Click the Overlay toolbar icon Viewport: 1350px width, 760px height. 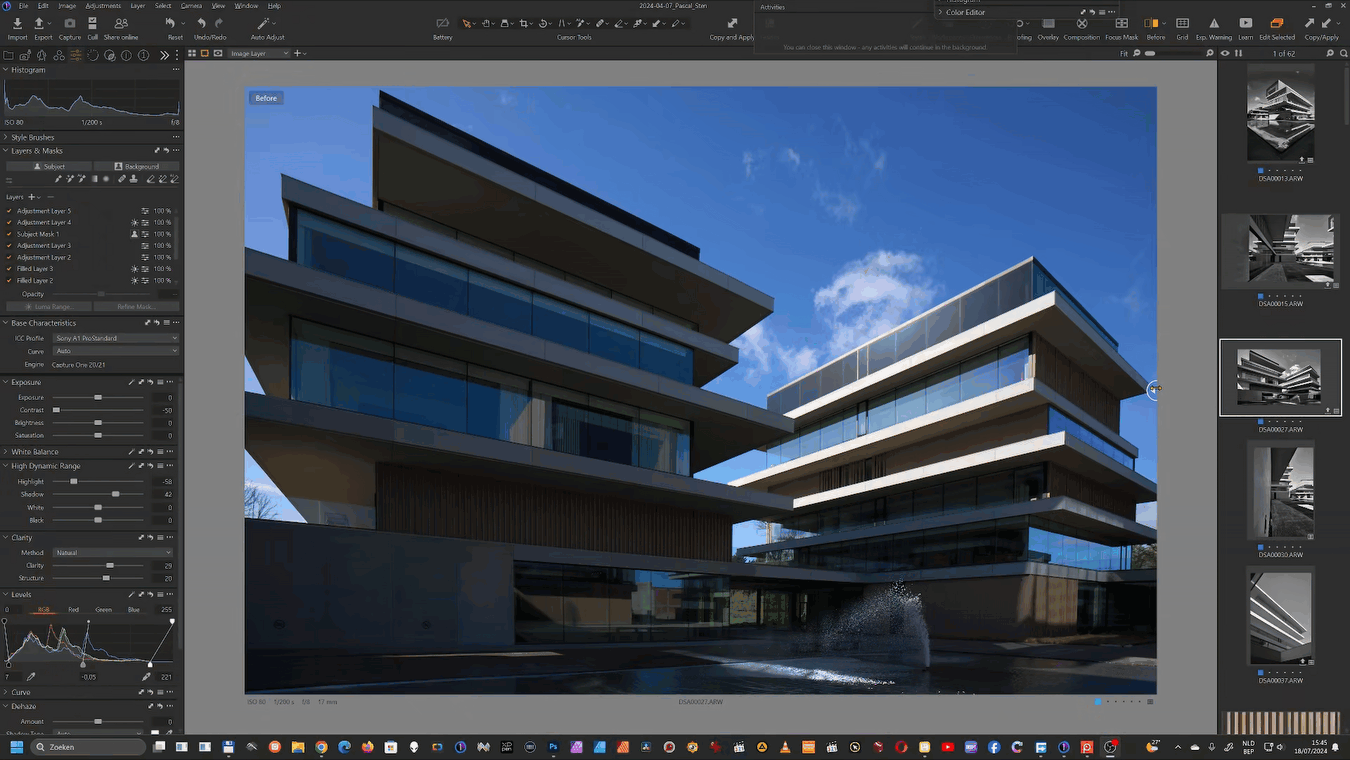(x=1048, y=23)
